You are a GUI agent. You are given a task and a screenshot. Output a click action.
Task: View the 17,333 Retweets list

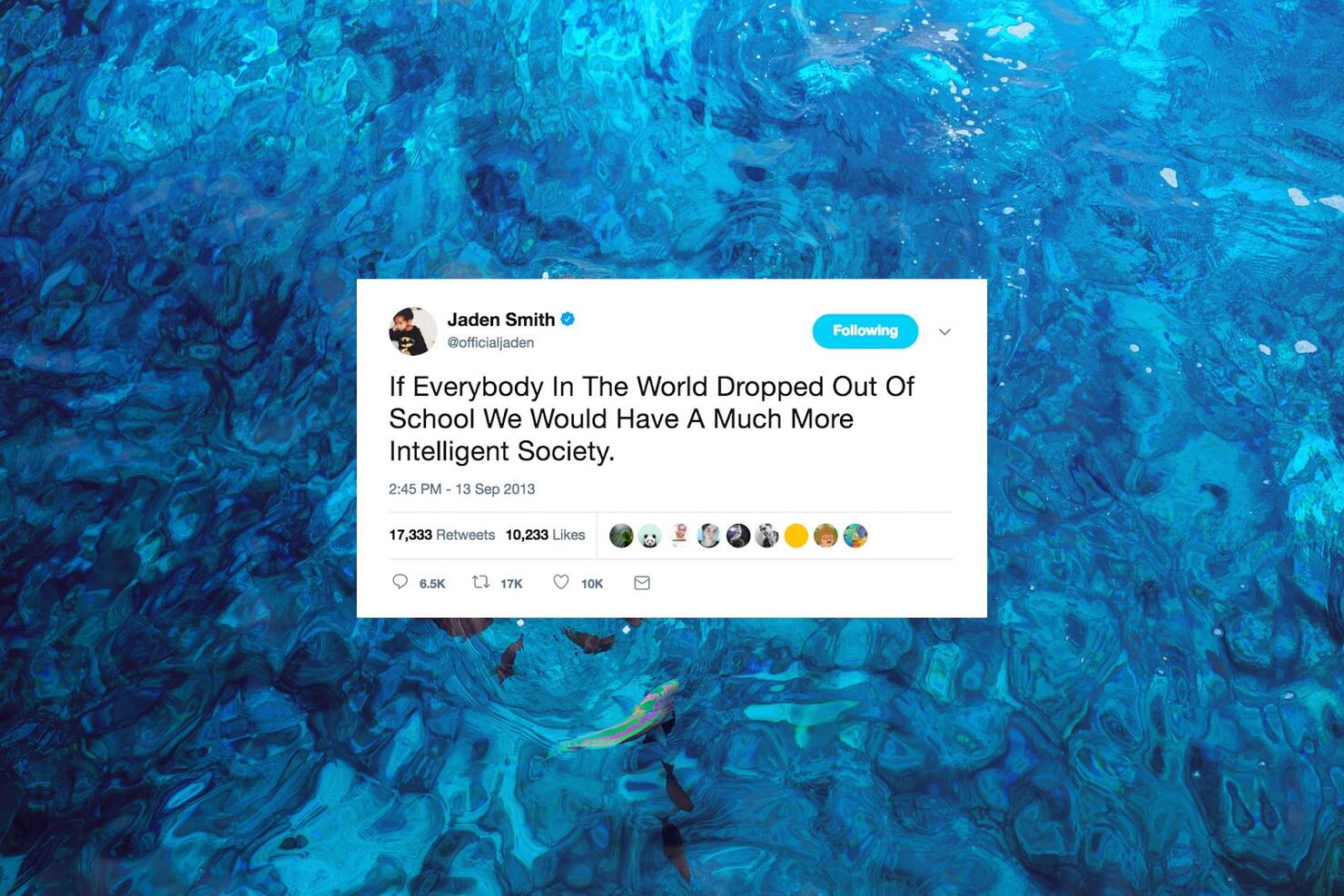(x=442, y=535)
